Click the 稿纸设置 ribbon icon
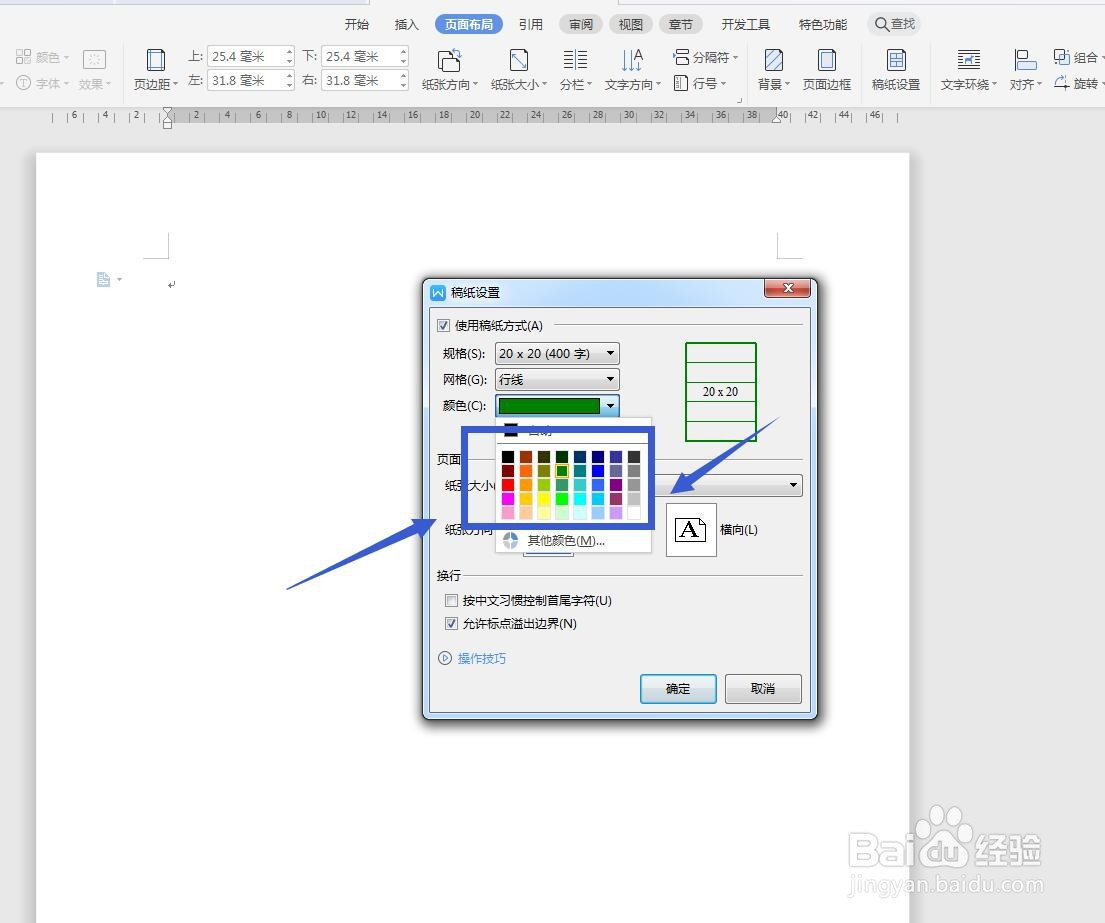Image resolution: width=1105 pixels, height=923 pixels. tap(896, 60)
